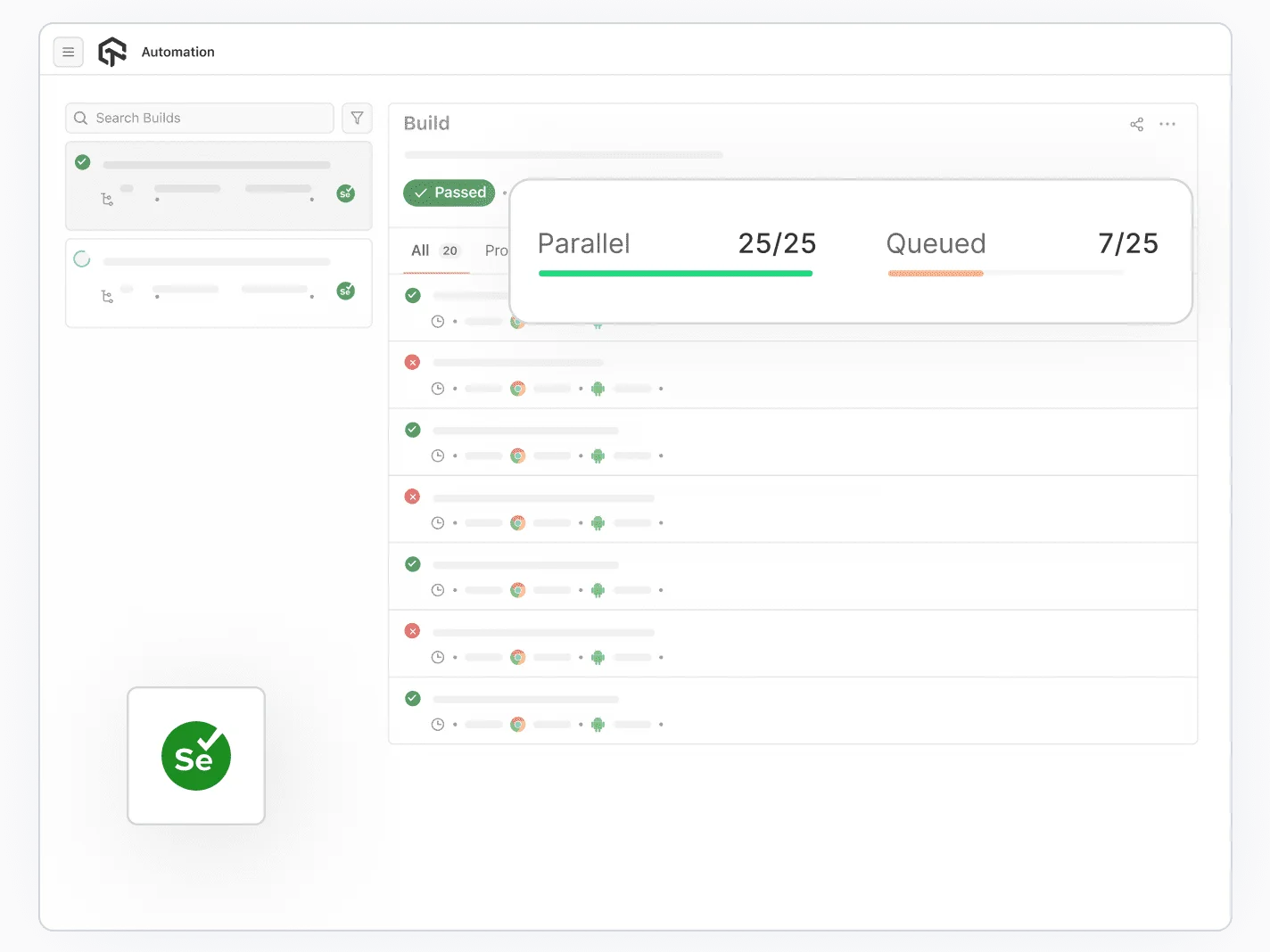Click the share icon in Build panel
The width and height of the screenshot is (1270, 952).
click(1136, 125)
